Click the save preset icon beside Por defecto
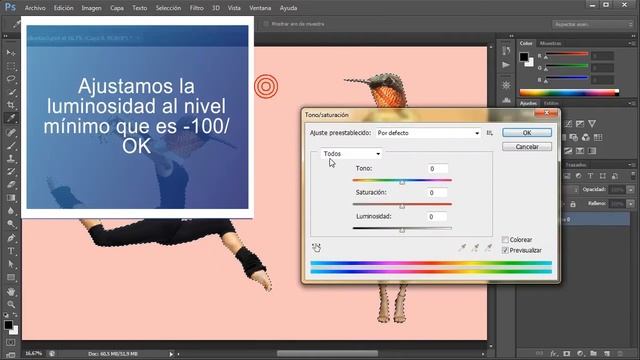Image resolution: width=640 pixels, height=360 pixels. tap(489, 133)
